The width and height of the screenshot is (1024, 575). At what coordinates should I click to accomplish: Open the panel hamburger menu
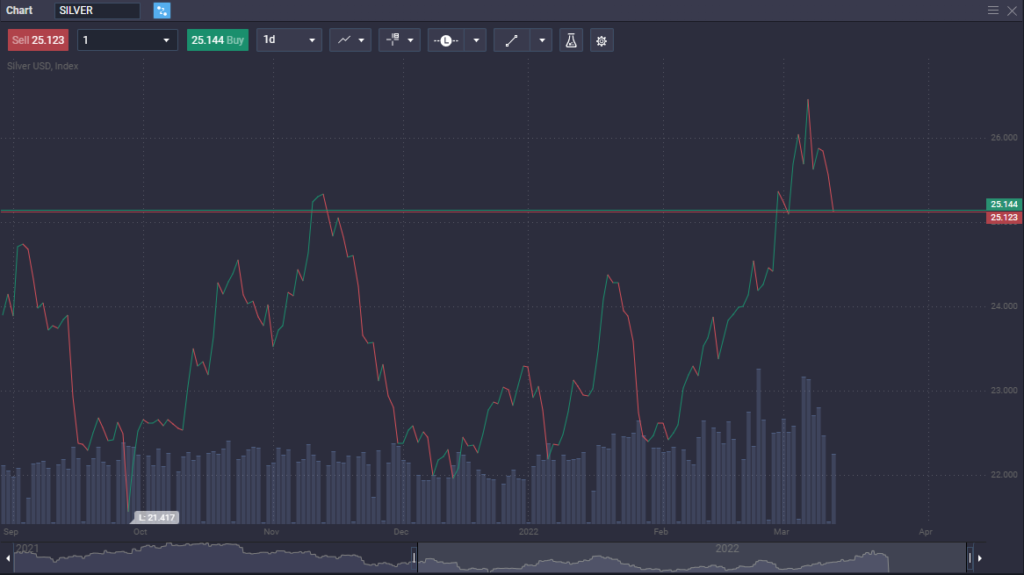[993, 10]
